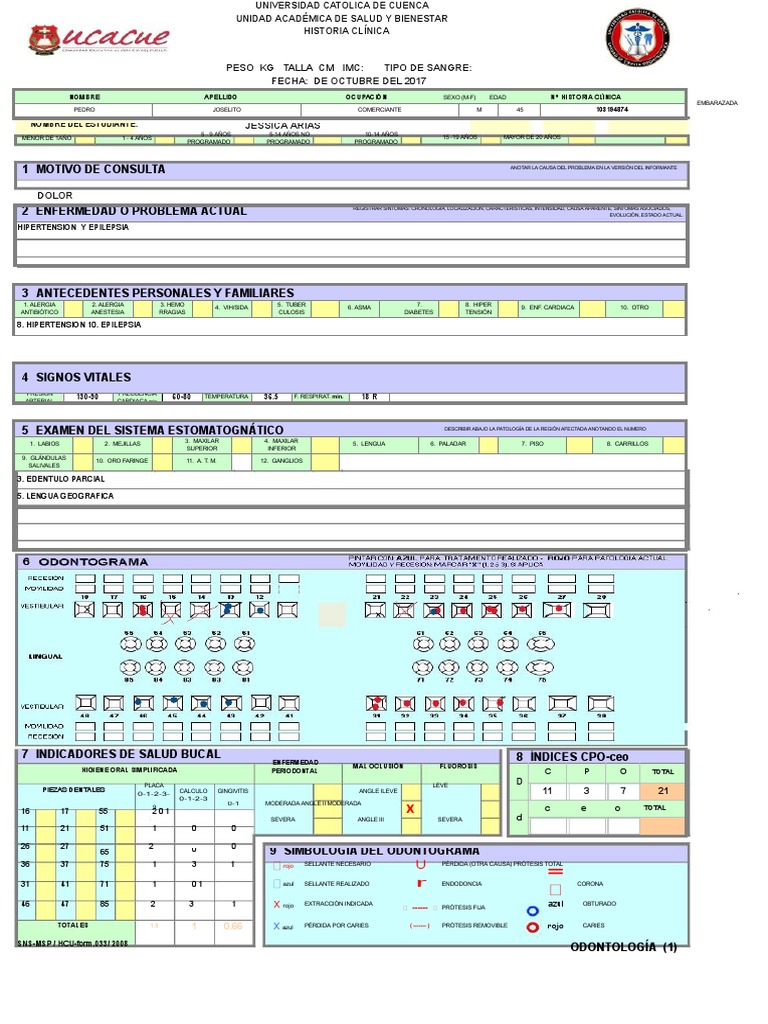
Task: Select lower tooth 31 with red marks
Action: pos(376,703)
